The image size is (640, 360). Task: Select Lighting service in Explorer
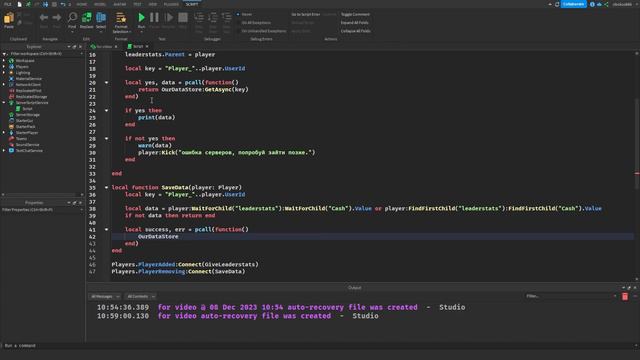[x=23, y=73]
